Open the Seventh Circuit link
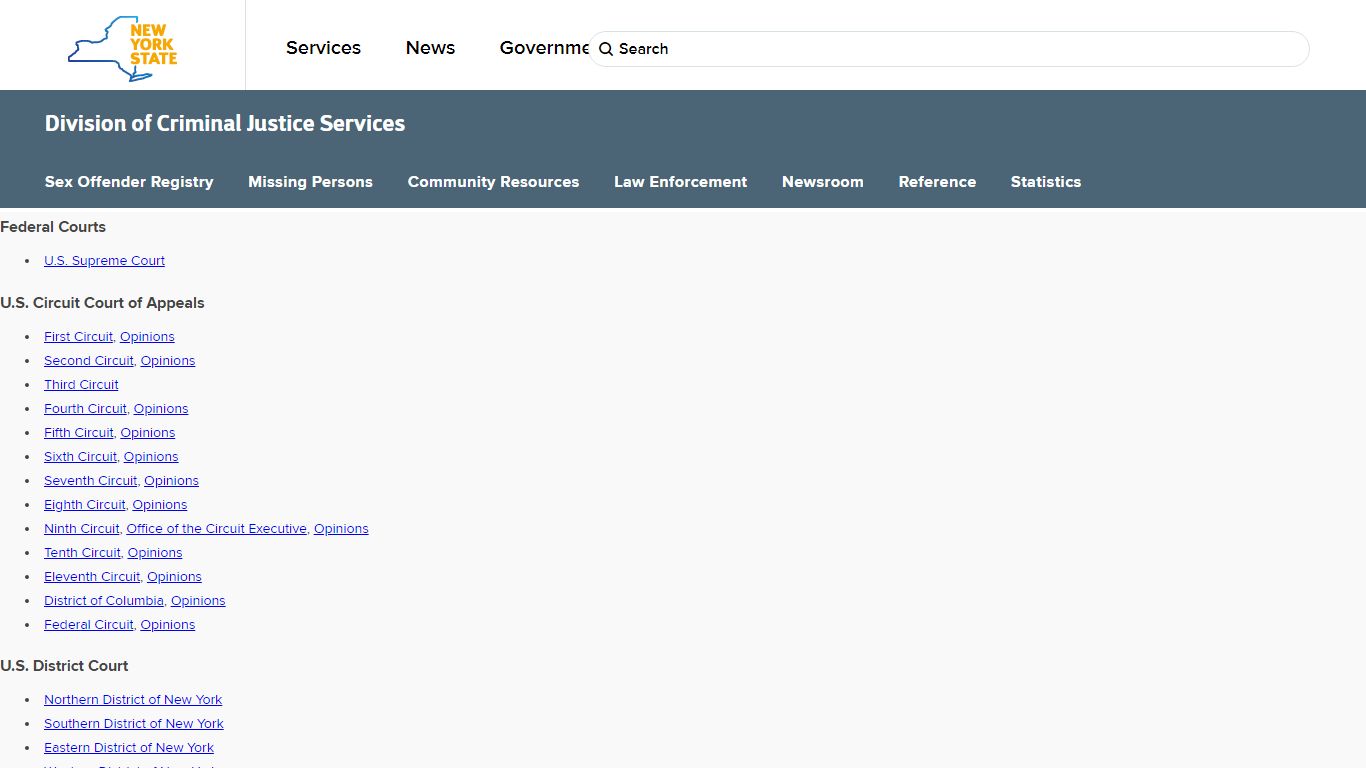The width and height of the screenshot is (1366, 768). pyautogui.click(x=91, y=481)
